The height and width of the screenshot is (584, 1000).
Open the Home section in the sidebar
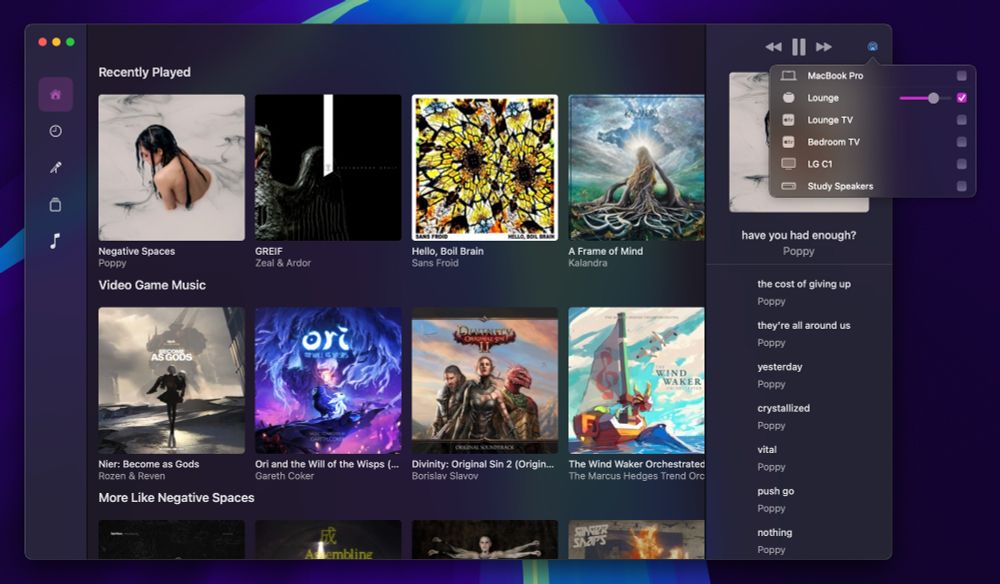[x=55, y=95]
